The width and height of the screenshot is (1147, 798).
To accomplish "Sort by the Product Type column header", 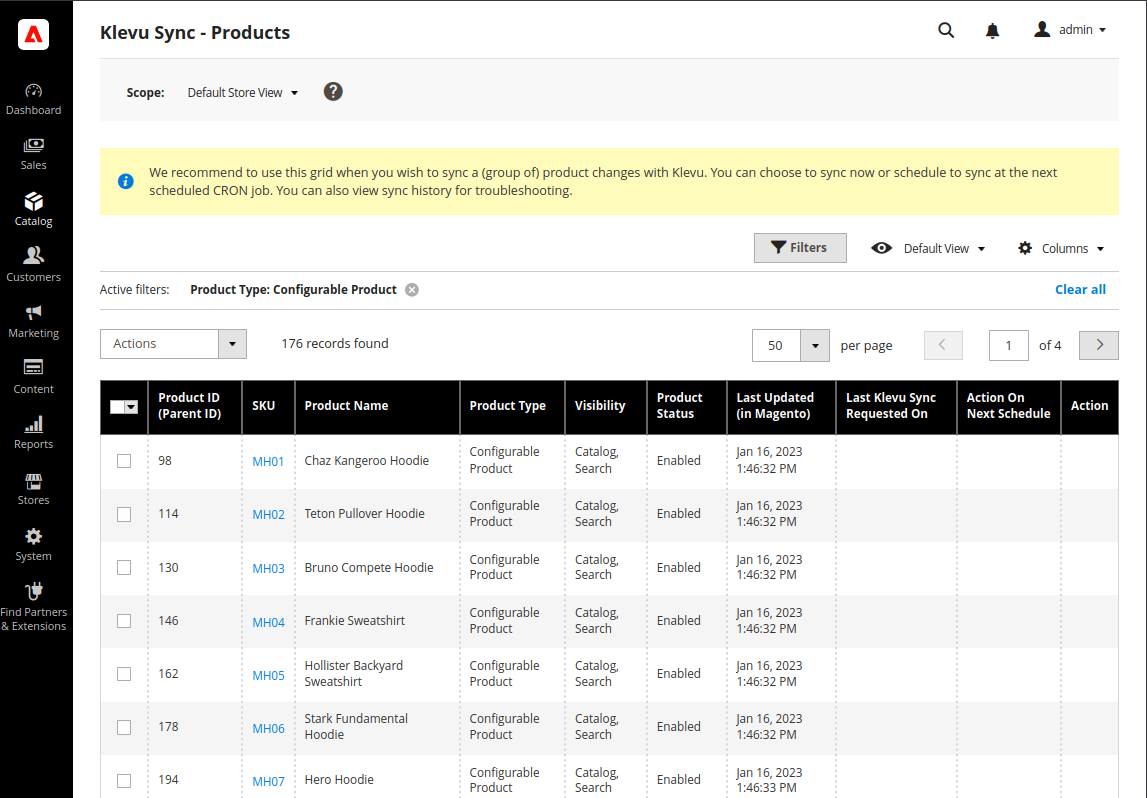I will pos(512,407).
